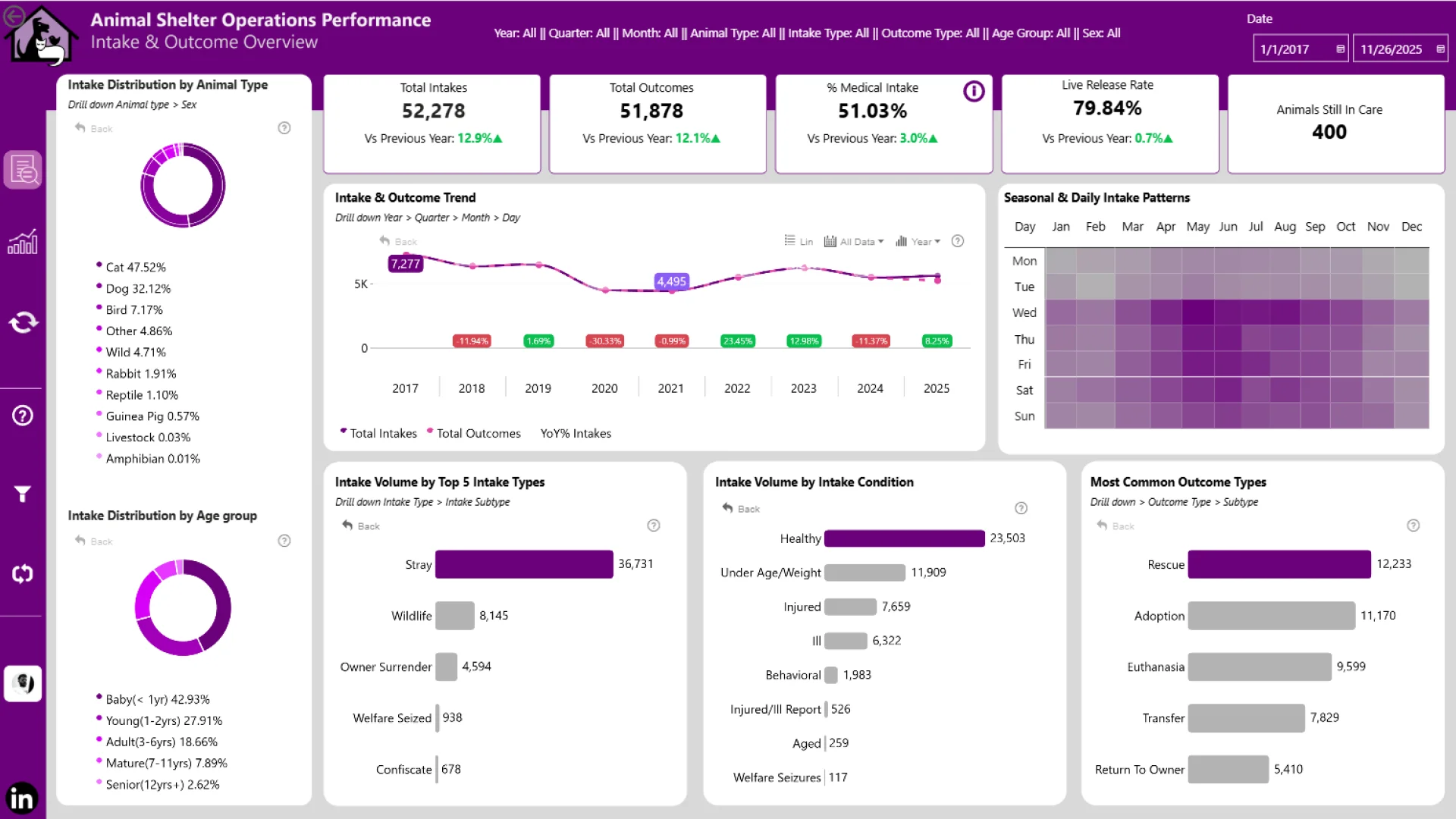Click the end date field showing 11/26/2025

click(x=1392, y=49)
